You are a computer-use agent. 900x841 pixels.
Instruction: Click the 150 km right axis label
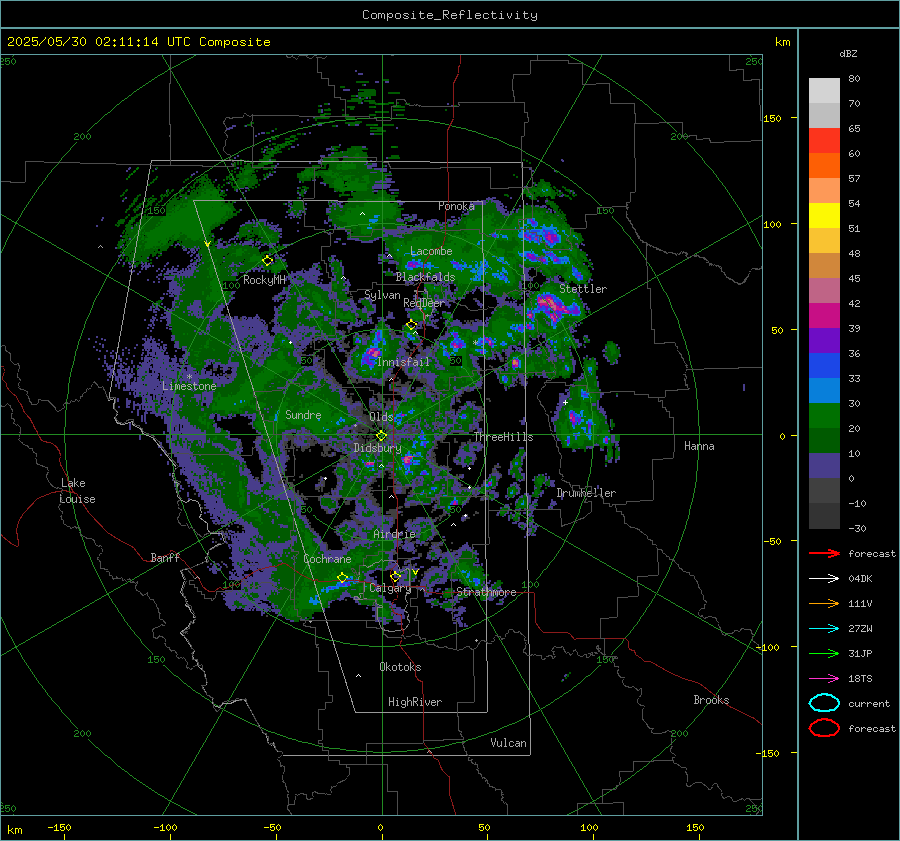772,118
